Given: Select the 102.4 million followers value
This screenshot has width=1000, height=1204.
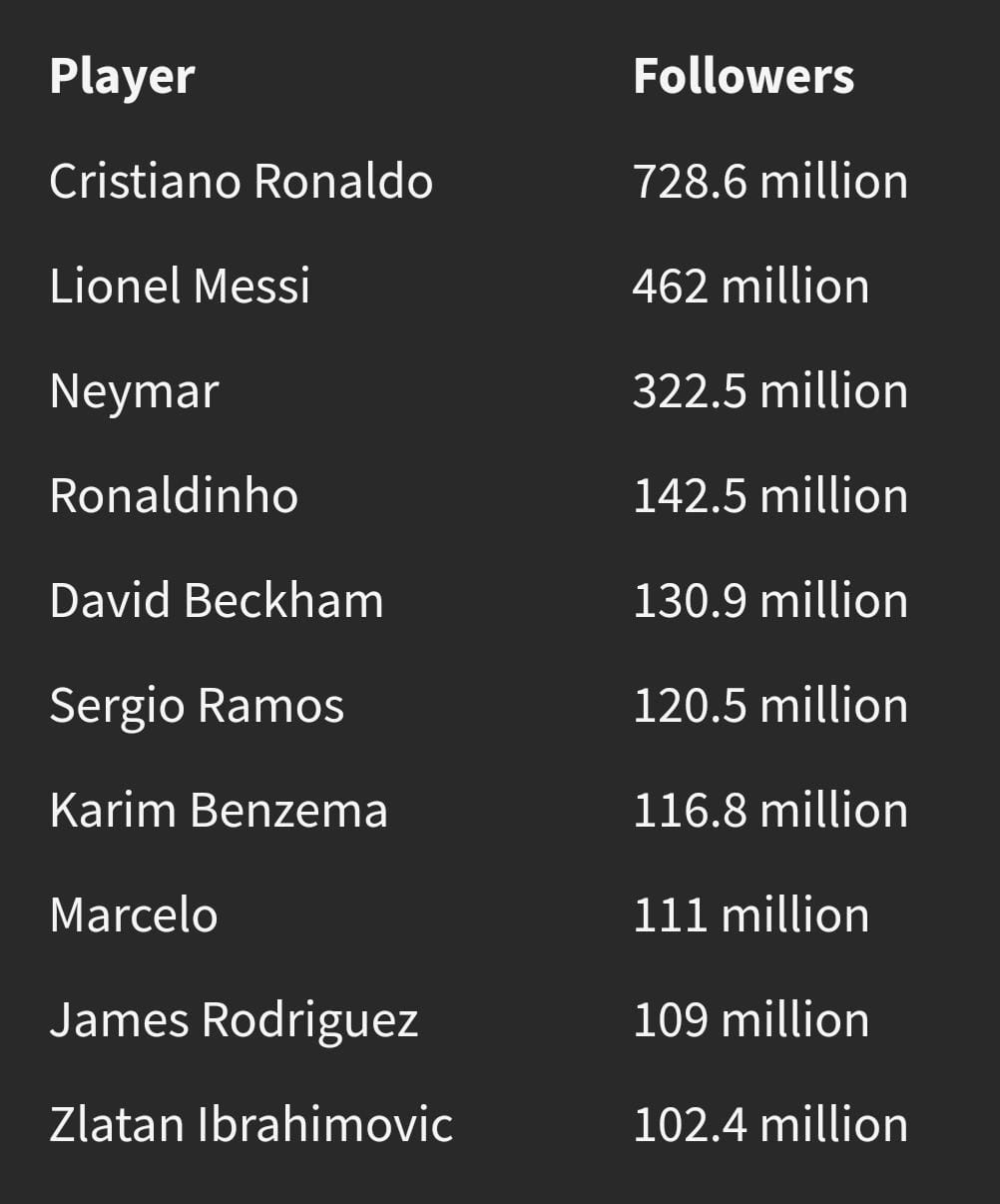Looking at the screenshot, I should (x=770, y=1125).
